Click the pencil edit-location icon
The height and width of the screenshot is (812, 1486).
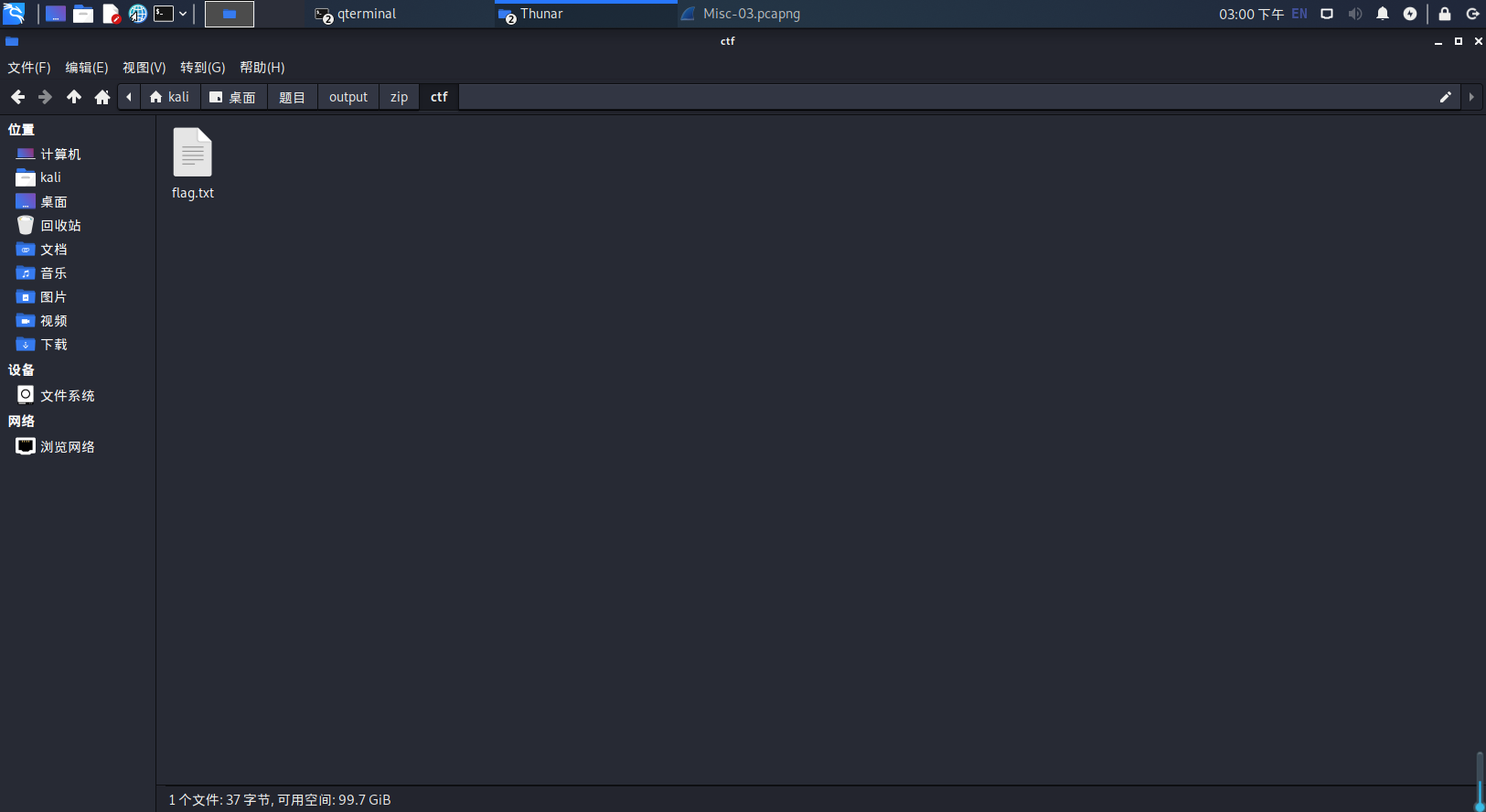pos(1446,97)
